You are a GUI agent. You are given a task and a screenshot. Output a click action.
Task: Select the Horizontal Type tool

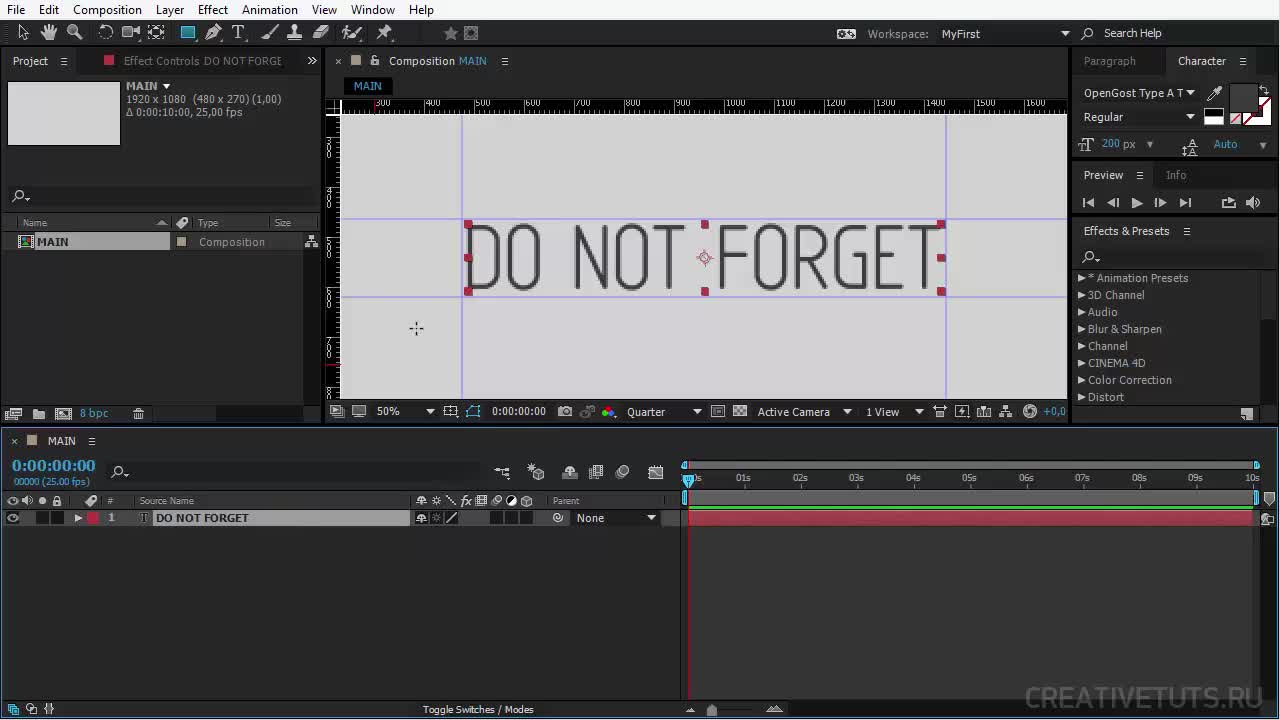point(239,33)
